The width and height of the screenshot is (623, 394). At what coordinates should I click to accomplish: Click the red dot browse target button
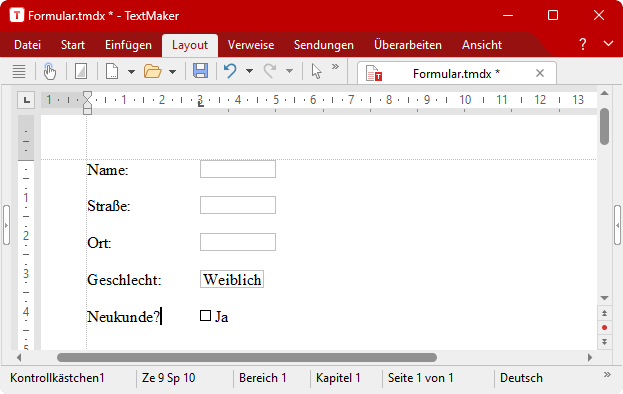[x=604, y=328]
